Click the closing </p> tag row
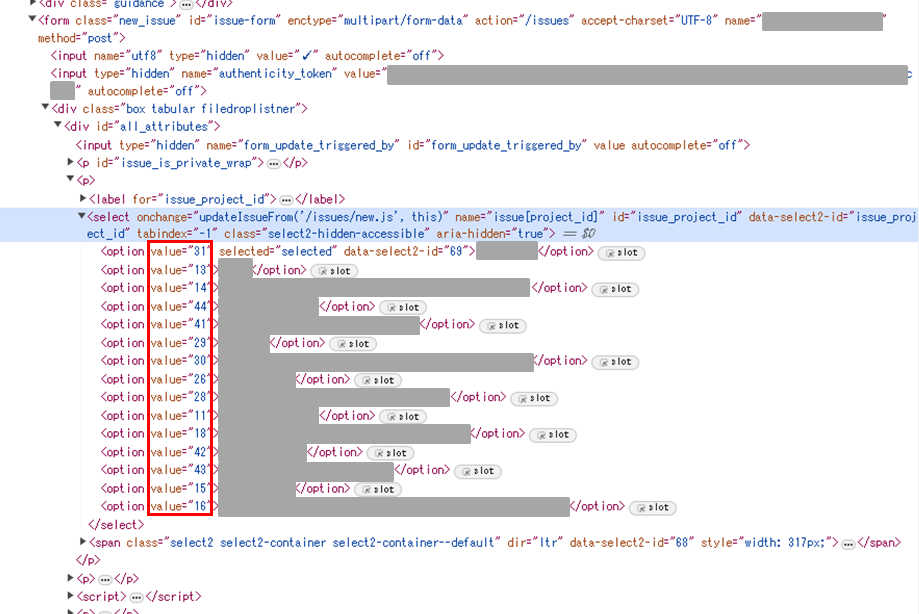The image size is (919, 614). [x=88, y=560]
